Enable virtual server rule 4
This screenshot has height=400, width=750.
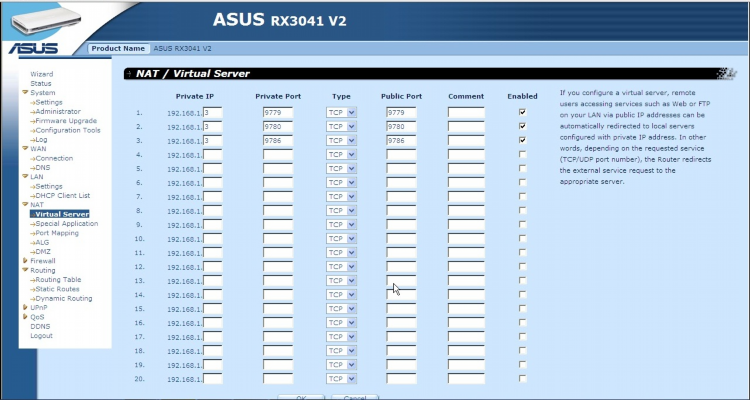[522, 154]
